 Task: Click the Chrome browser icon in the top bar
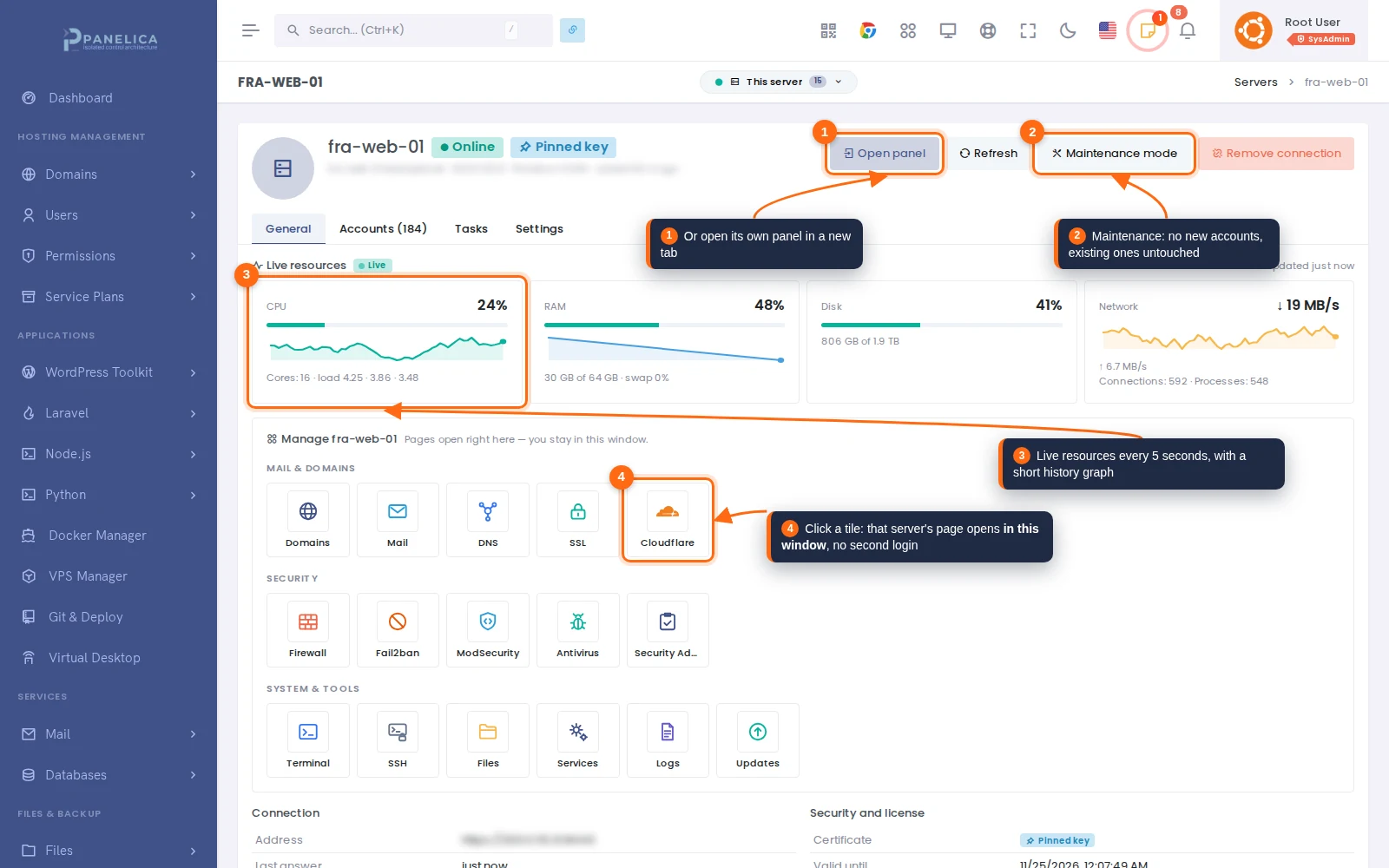[868, 30]
